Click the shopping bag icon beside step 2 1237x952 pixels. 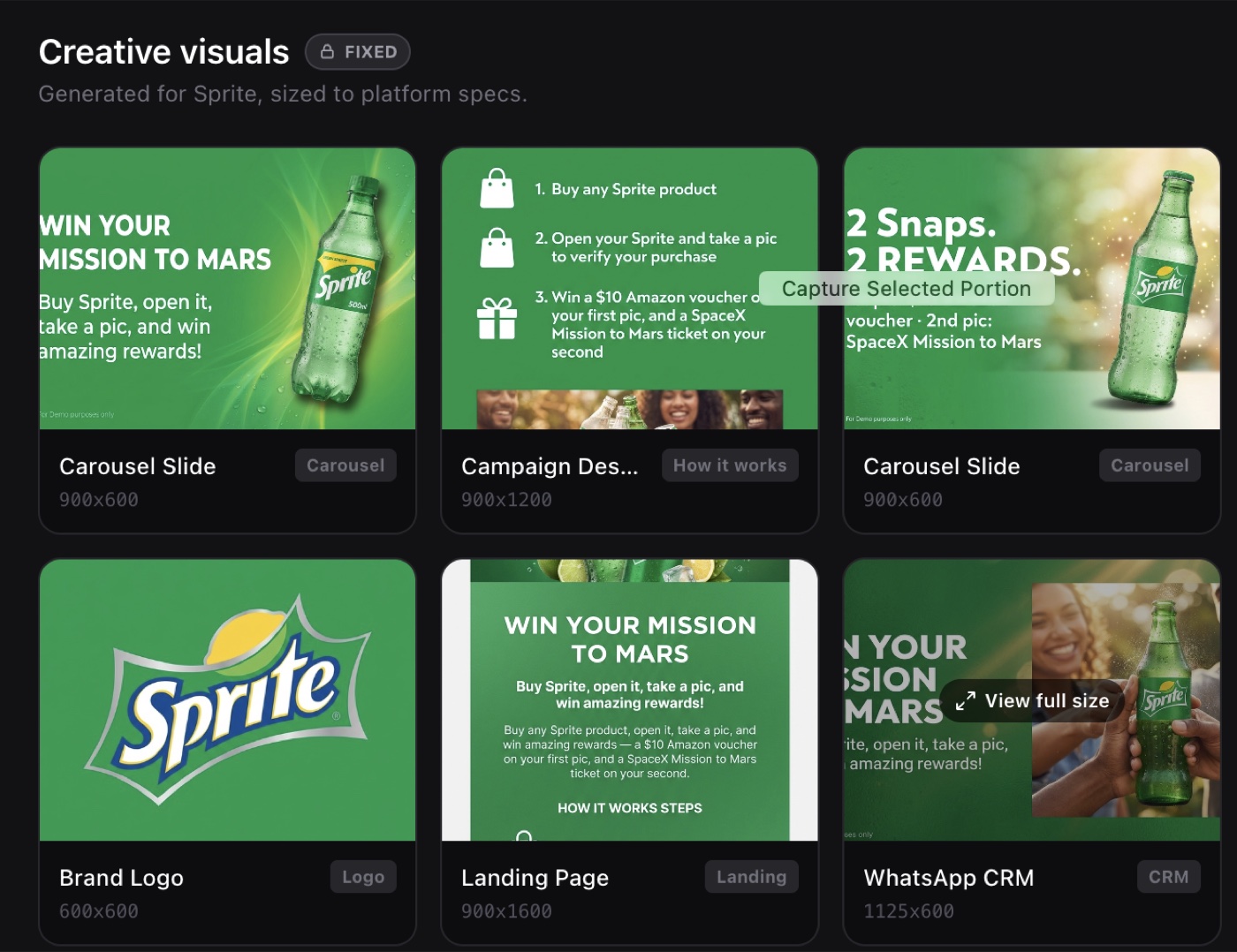click(x=497, y=248)
